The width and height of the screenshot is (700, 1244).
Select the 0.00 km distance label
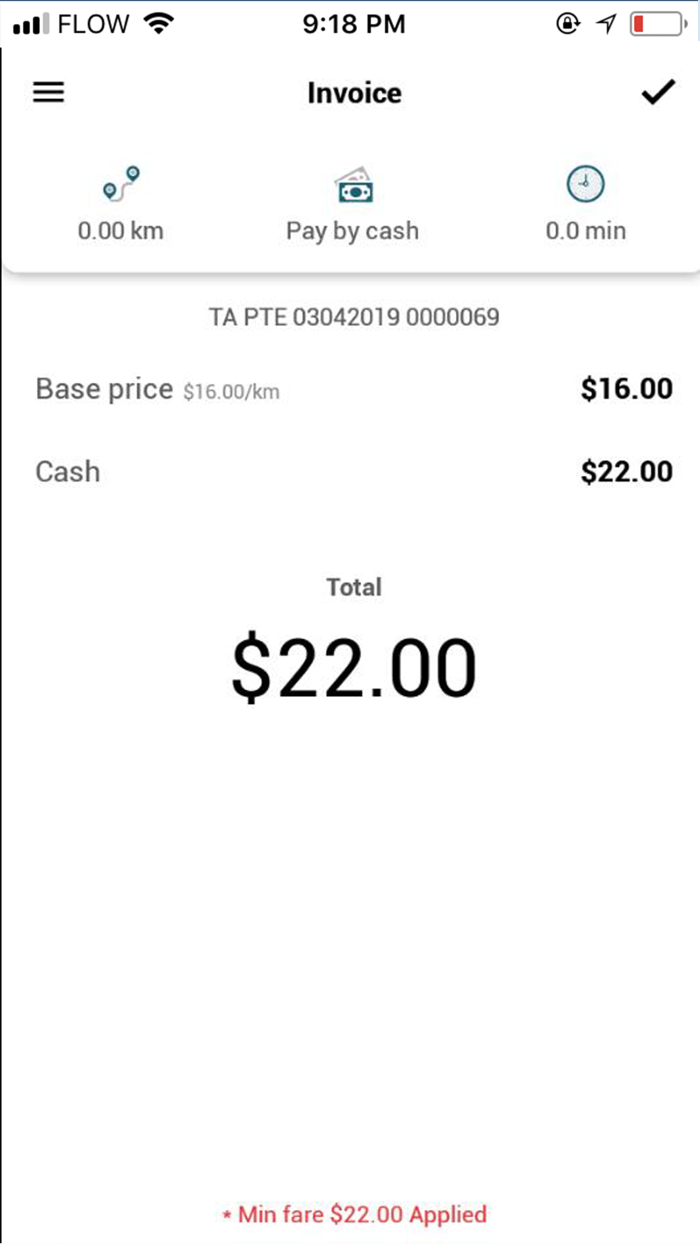coord(120,230)
